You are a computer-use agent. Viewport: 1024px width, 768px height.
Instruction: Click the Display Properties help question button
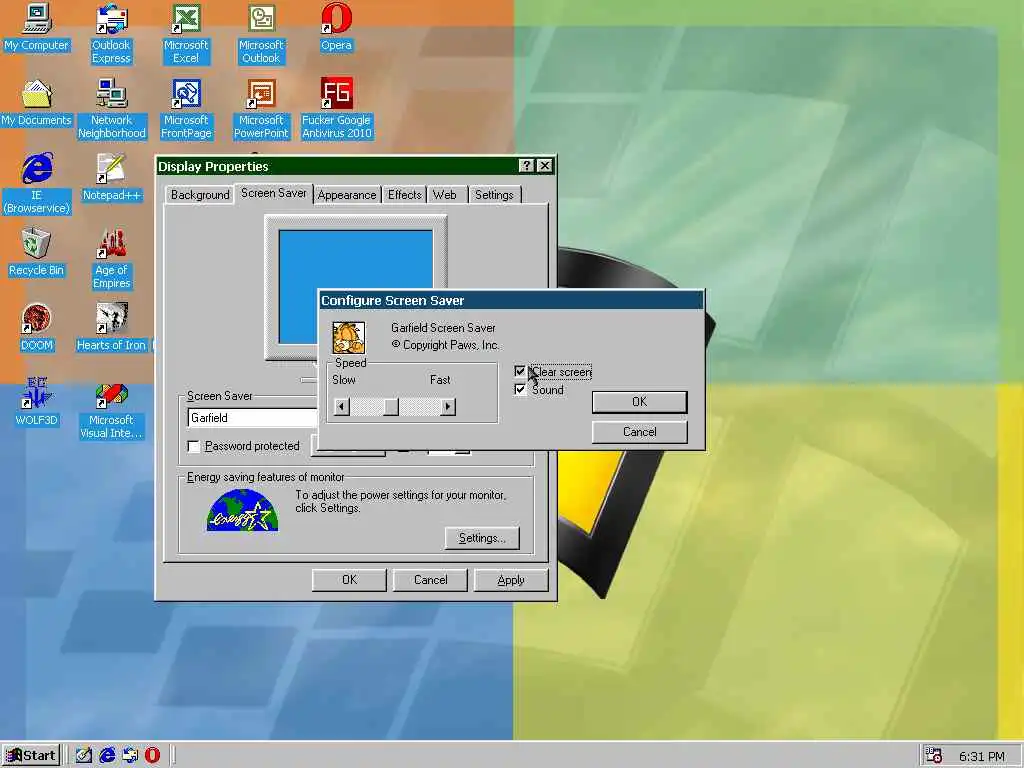click(x=526, y=166)
